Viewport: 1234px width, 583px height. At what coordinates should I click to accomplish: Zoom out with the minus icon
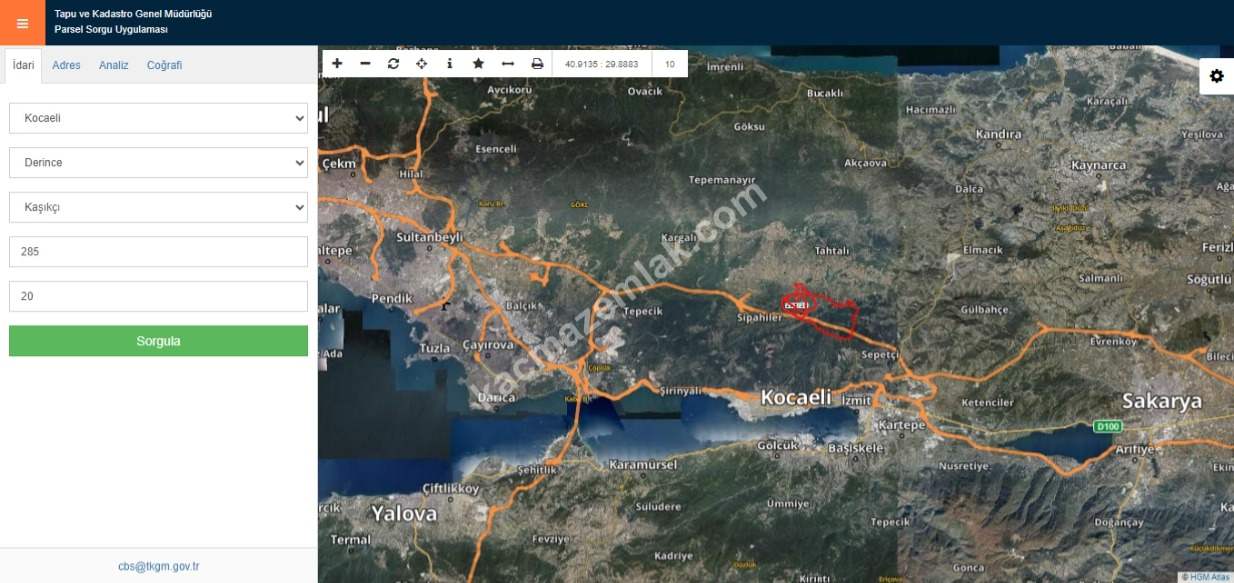pyautogui.click(x=365, y=64)
